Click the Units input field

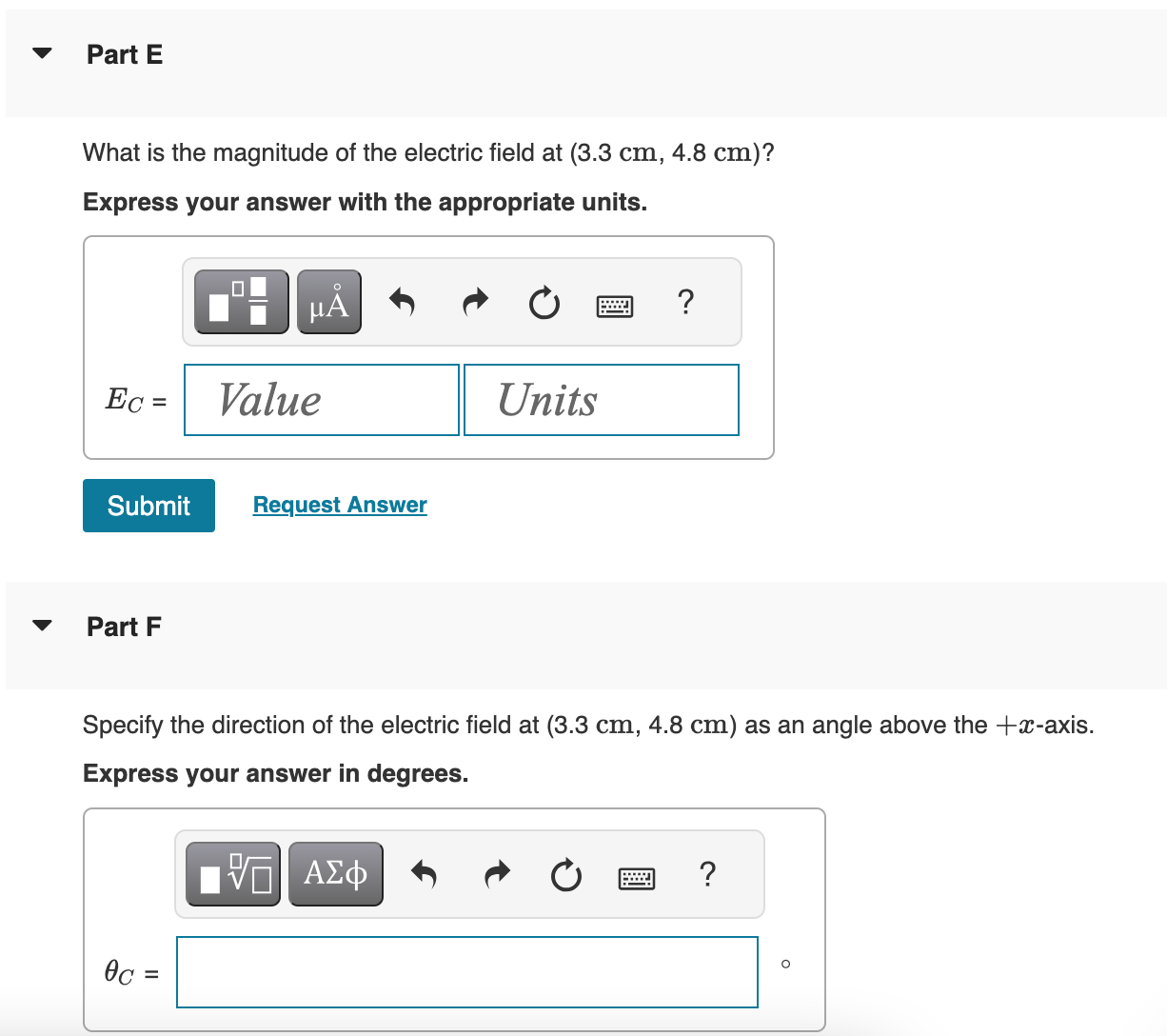pos(601,399)
